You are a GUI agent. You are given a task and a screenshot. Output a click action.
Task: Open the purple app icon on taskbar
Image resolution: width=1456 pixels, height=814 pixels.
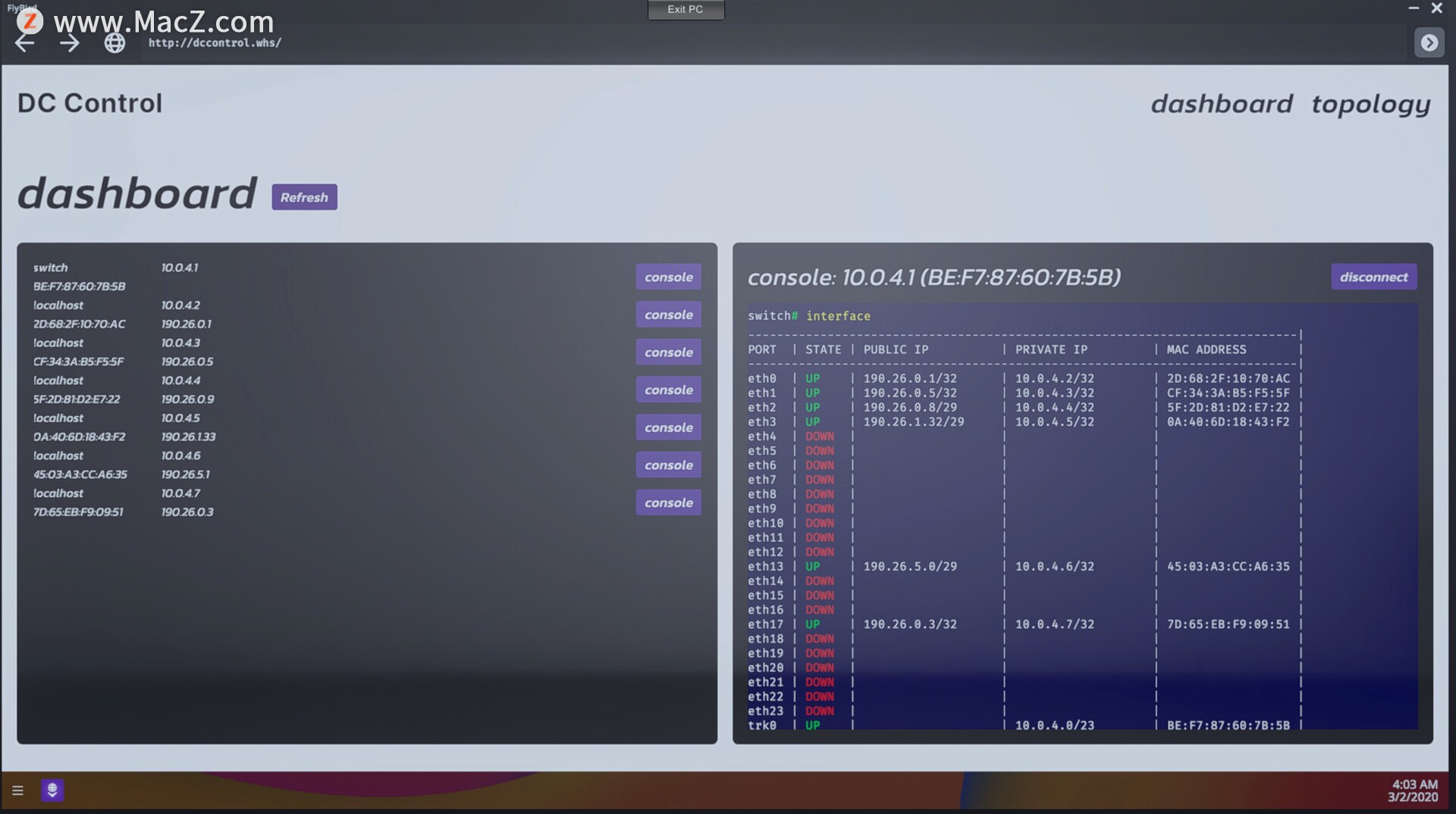point(52,791)
